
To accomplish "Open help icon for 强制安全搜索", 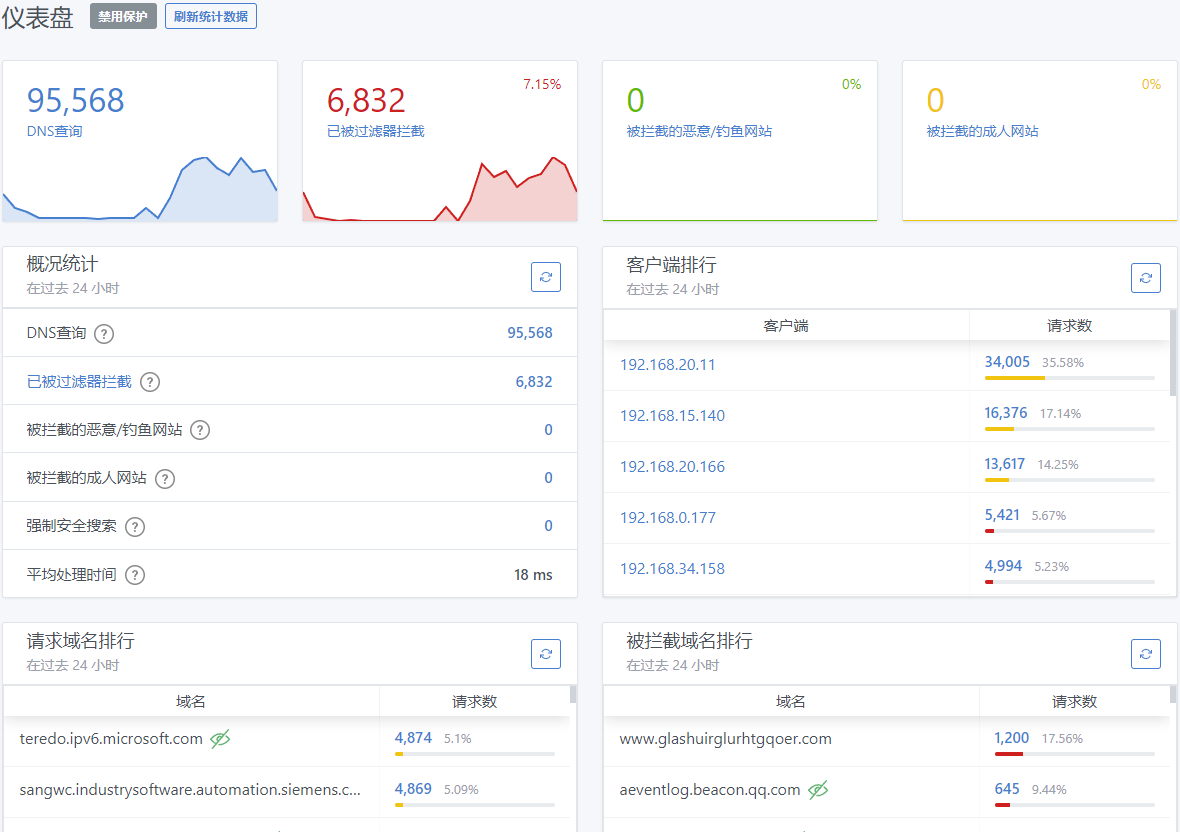I will coord(135,526).
